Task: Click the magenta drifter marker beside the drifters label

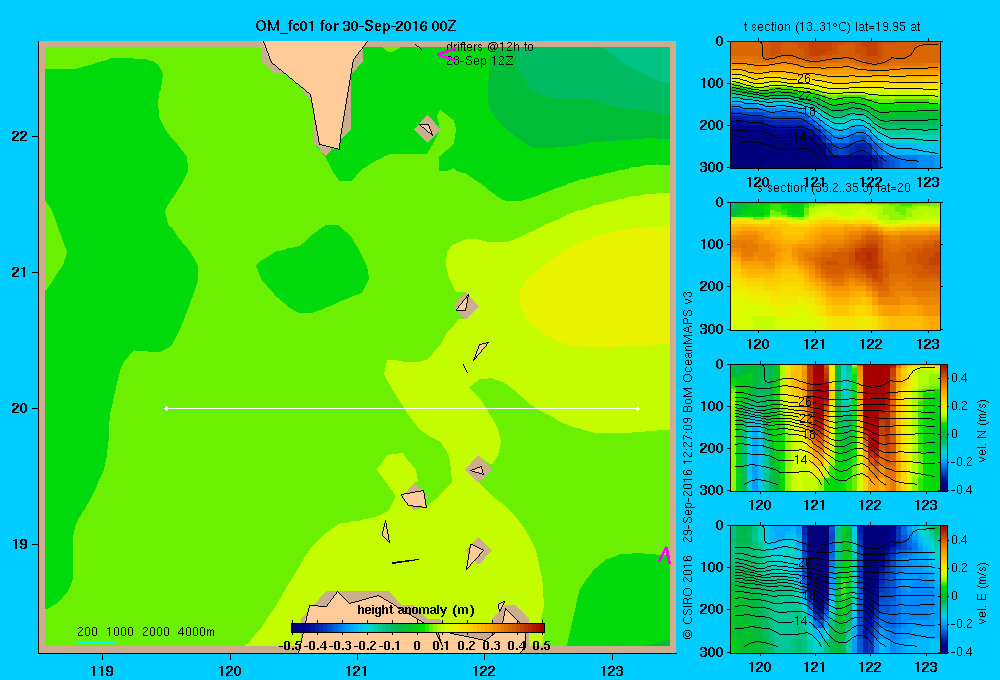Action: tap(445, 55)
